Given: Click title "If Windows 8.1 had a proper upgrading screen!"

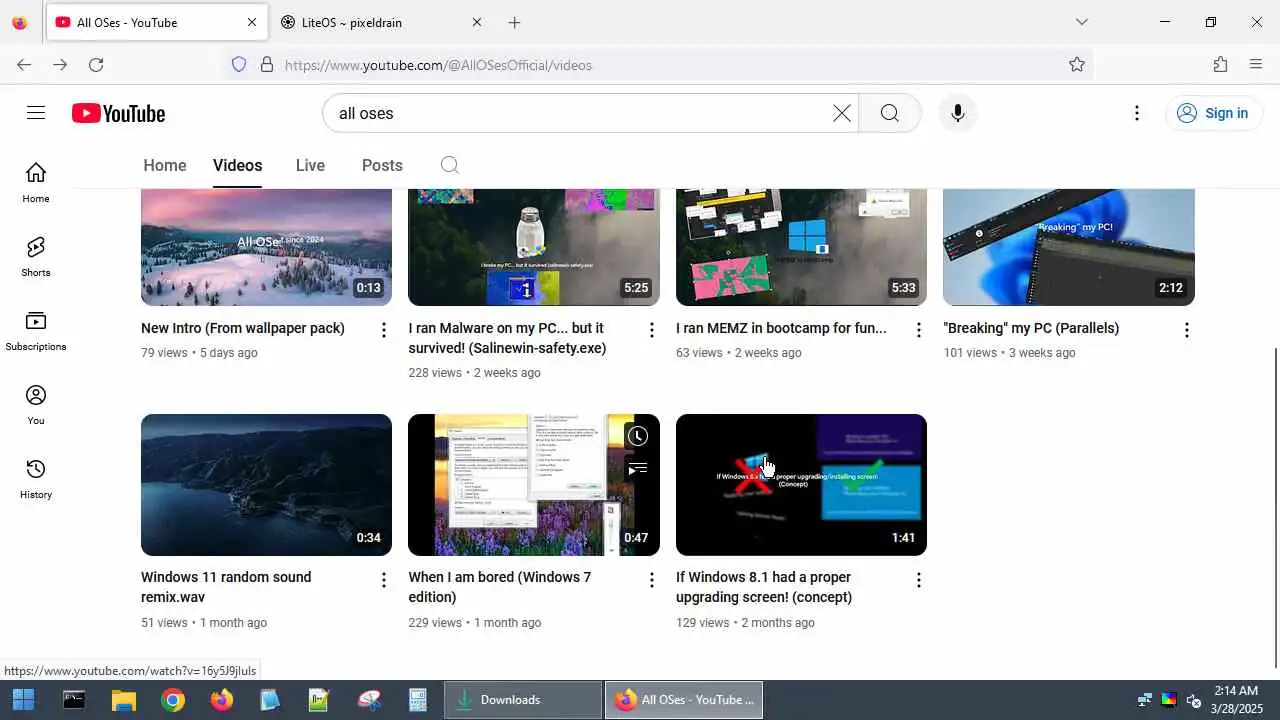Looking at the screenshot, I should [764, 587].
